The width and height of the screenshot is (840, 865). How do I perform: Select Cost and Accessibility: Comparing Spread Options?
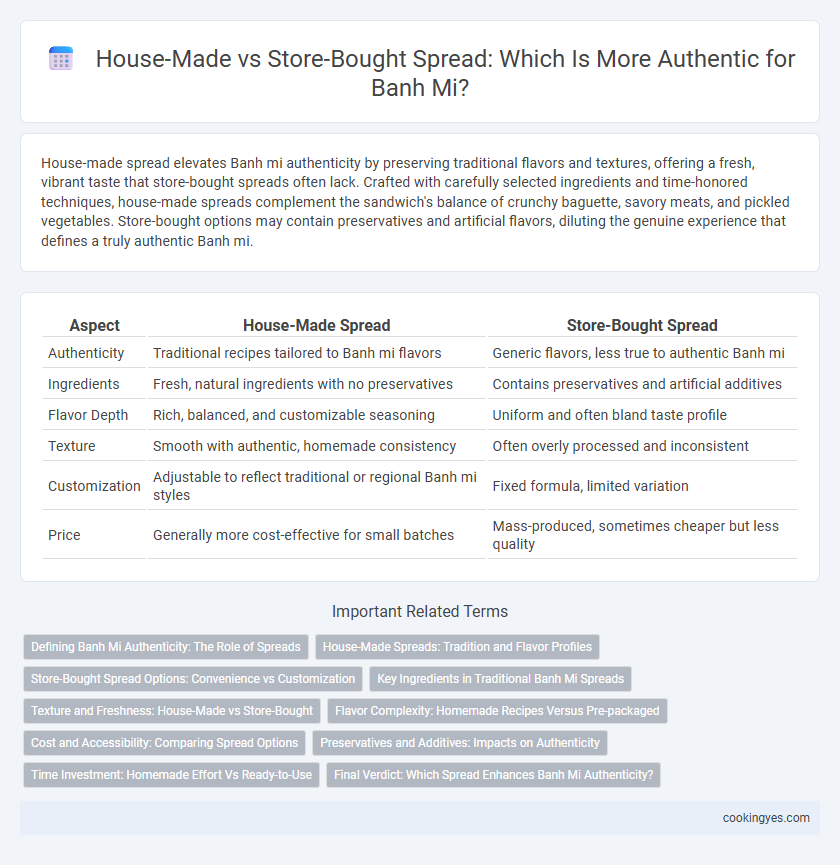pyautogui.click(x=164, y=743)
